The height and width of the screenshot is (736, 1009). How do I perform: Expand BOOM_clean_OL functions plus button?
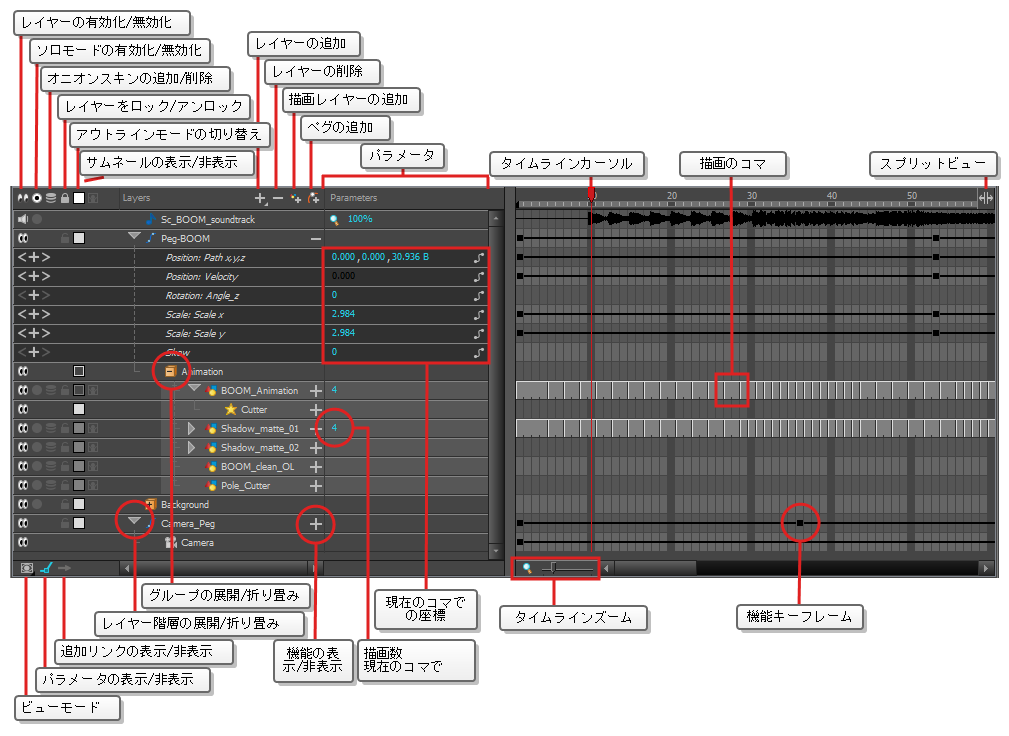[x=315, y=466]
